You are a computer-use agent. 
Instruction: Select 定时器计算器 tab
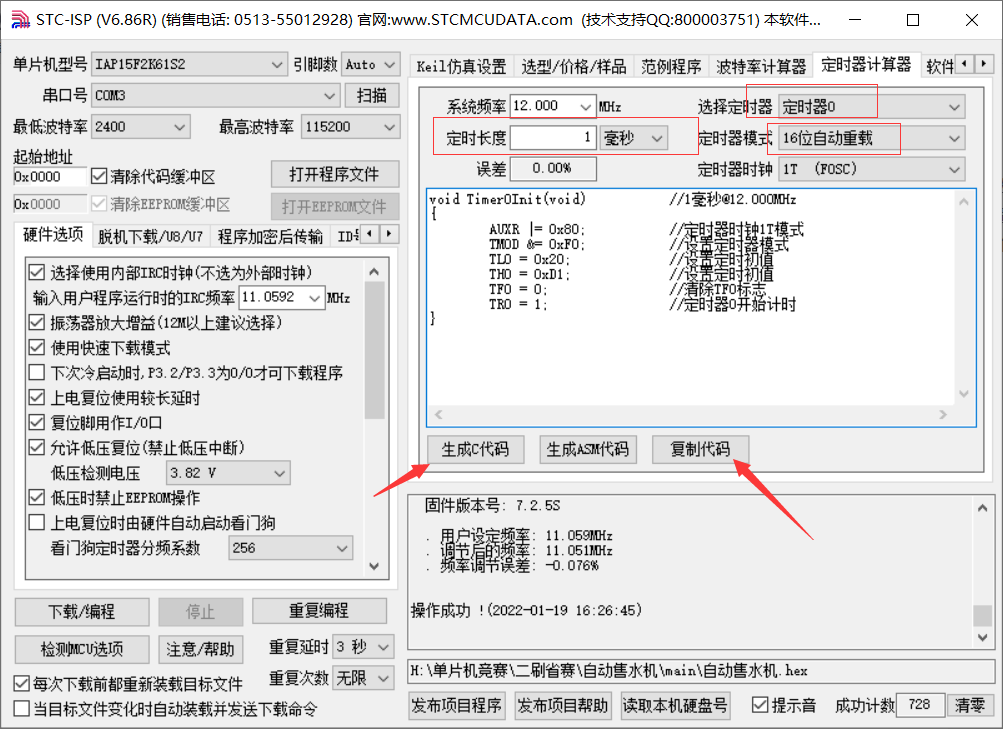[866, 65]
